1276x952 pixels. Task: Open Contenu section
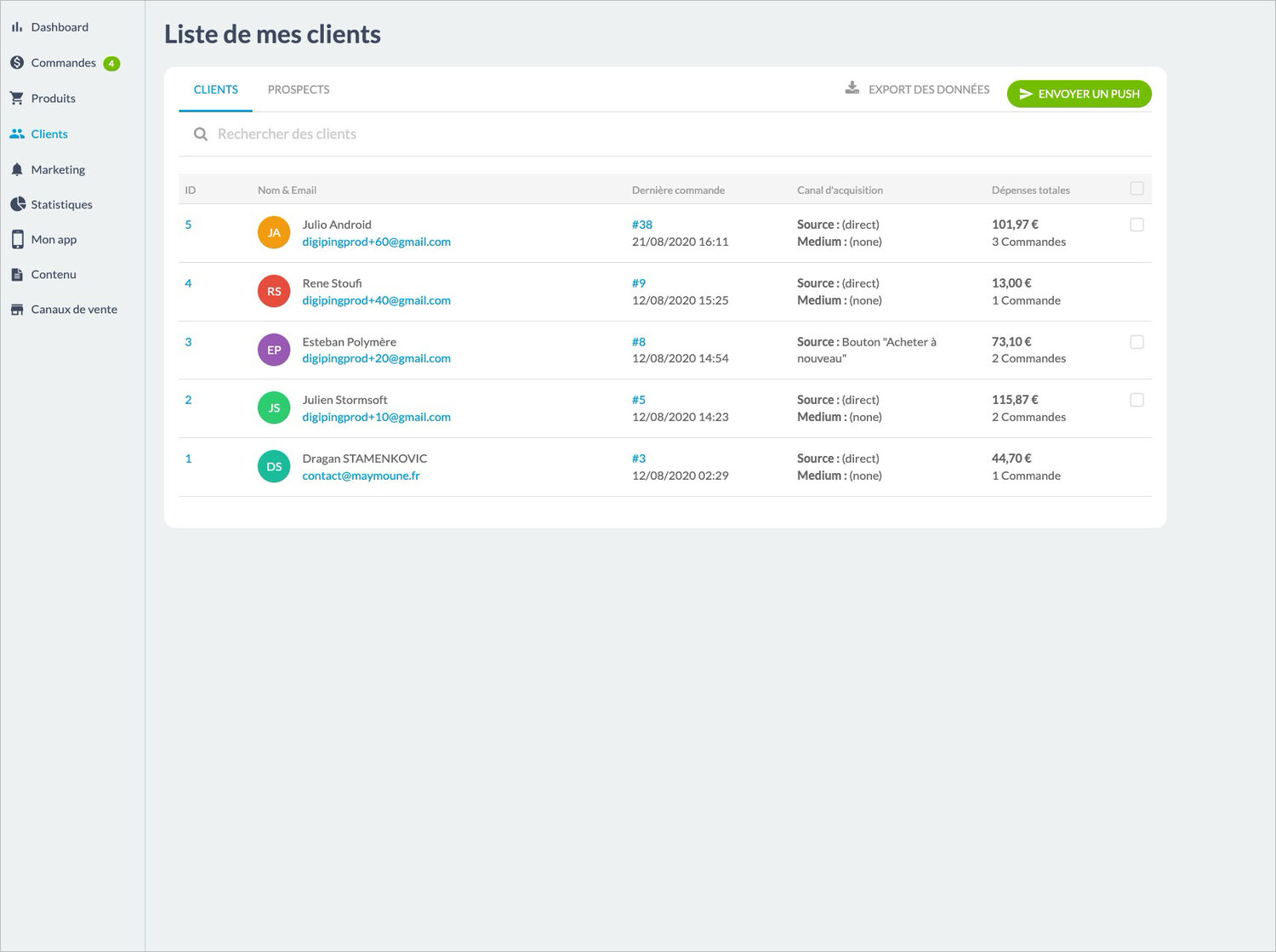[54, 275]
